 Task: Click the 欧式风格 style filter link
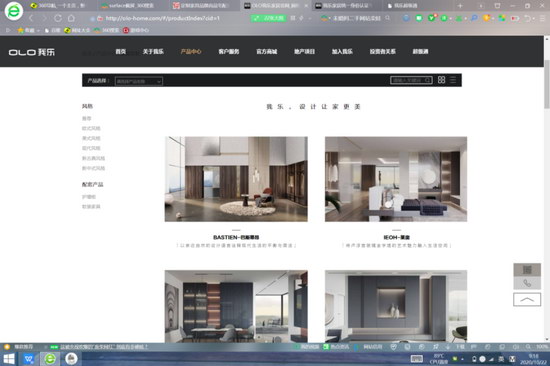[x=91, y=128]
